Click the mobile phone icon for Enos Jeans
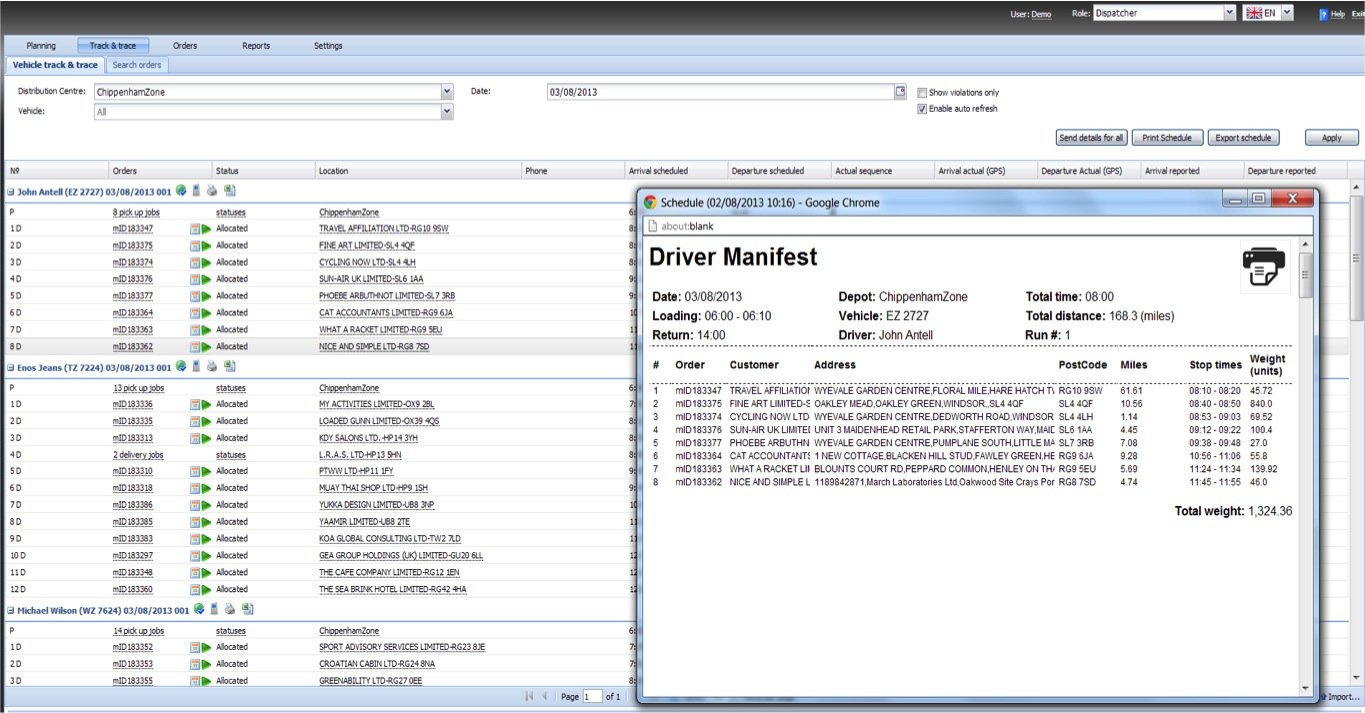Screen dimensions: 1365x713 tap(196, 367)
